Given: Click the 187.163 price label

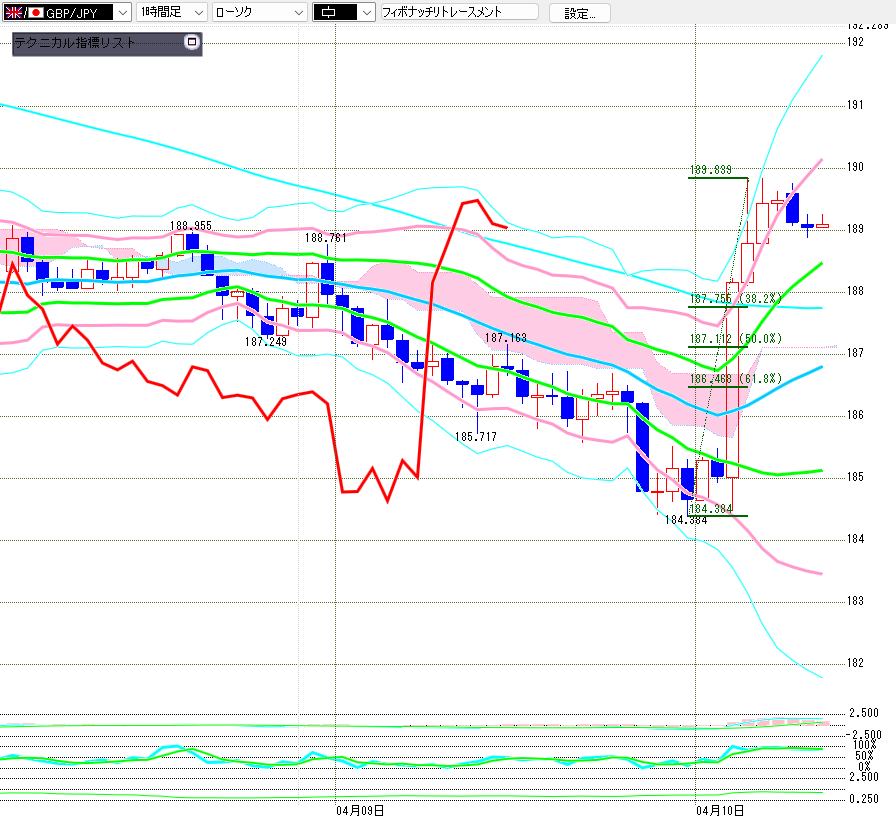Looking at the screenshot, I should coord(506,338).
